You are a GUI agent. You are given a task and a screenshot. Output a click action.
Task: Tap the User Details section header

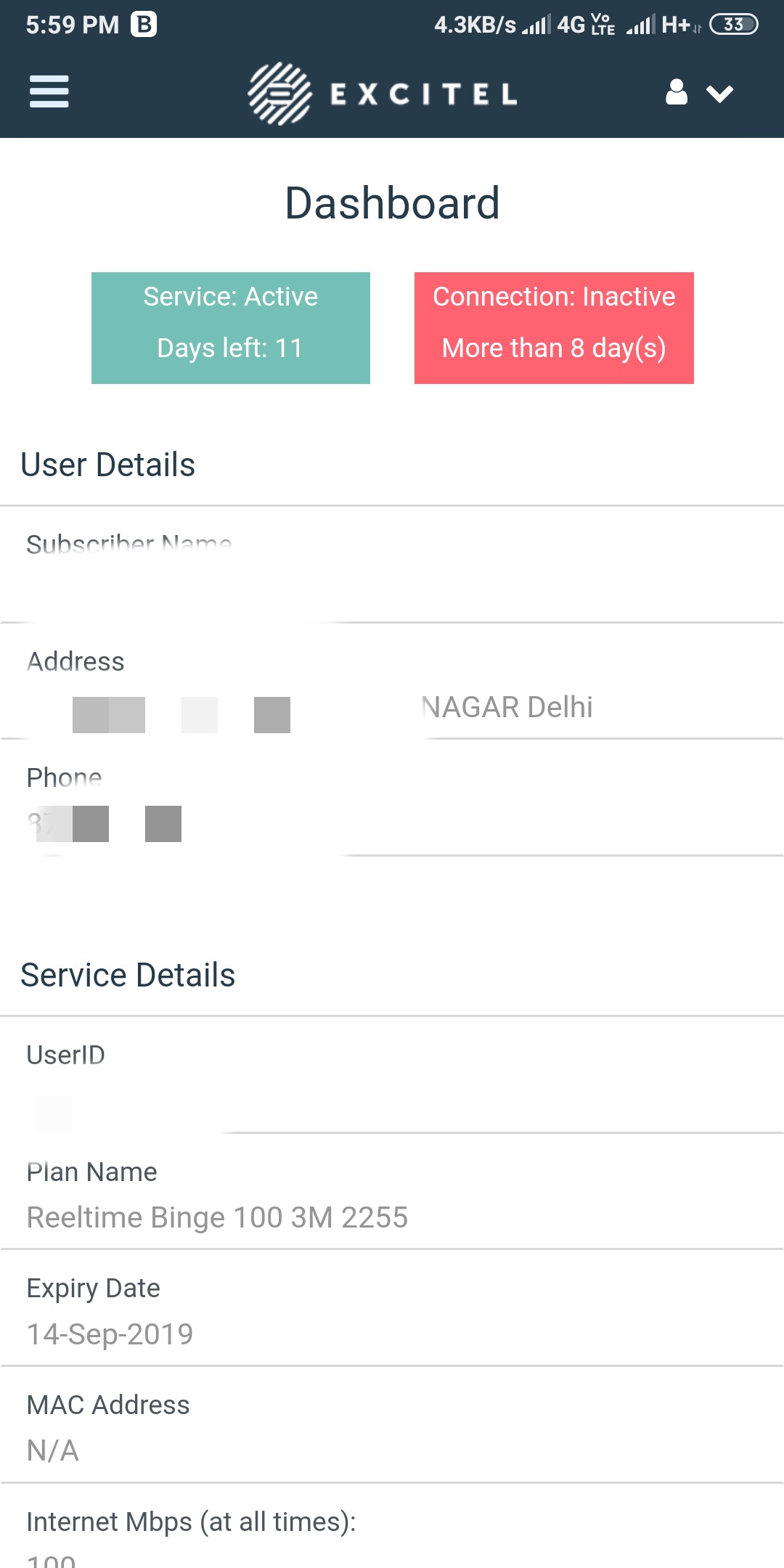tap(108, 465)
